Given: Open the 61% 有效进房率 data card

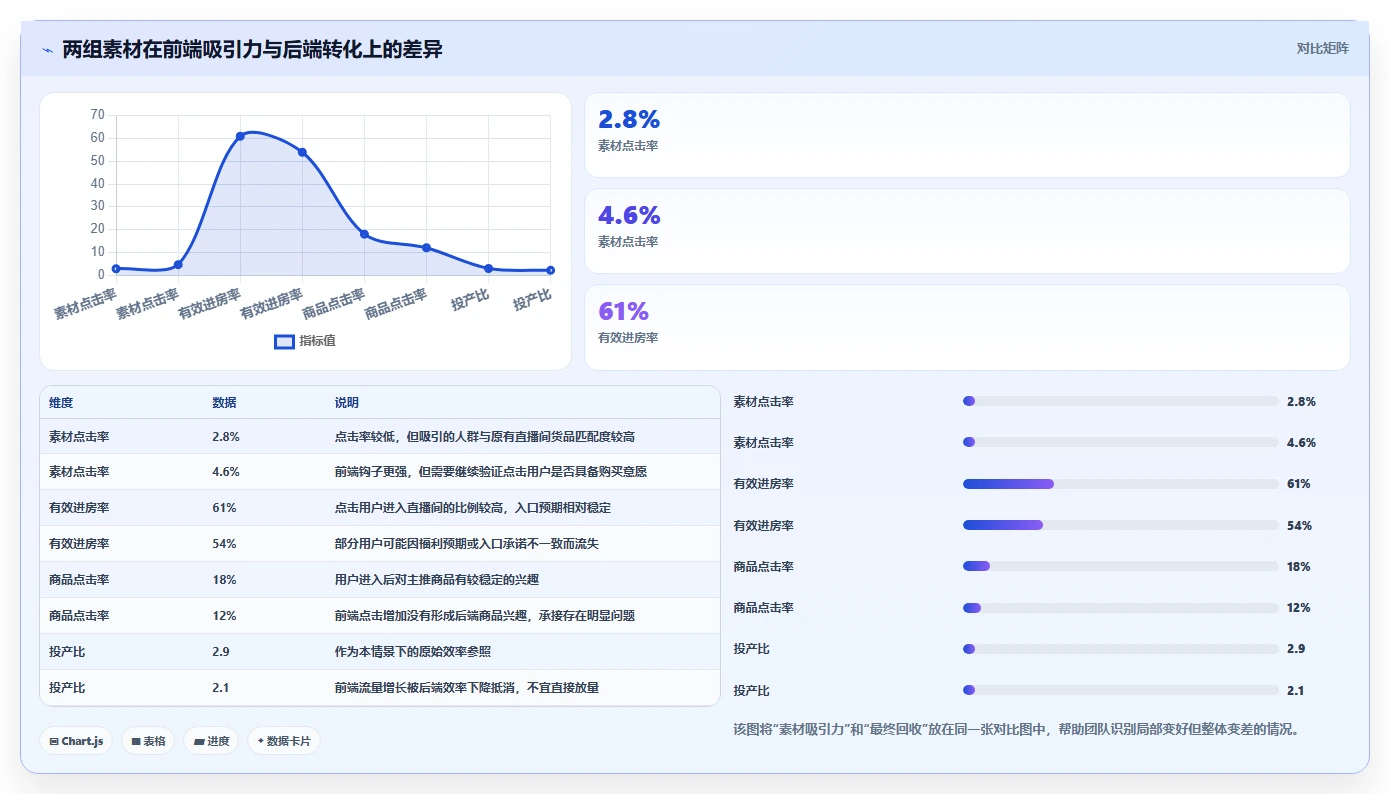Looking at the screenshot, I should pyautogui.click(x=967, y=327).
